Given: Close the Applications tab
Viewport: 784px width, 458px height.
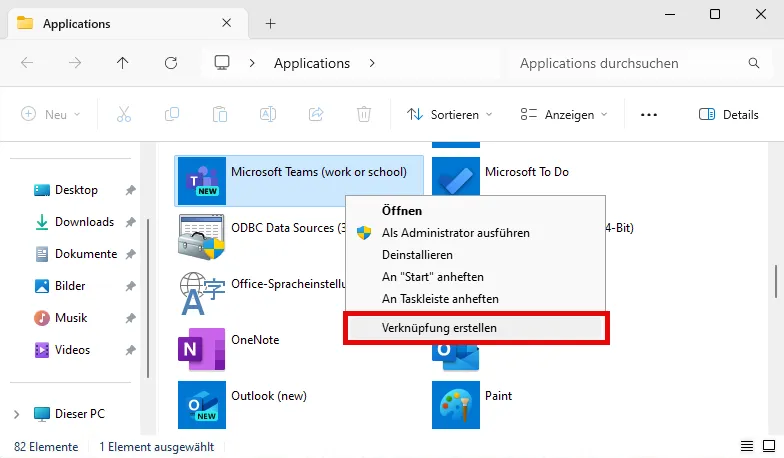Looking at the screenshot, I should (226, 23).
